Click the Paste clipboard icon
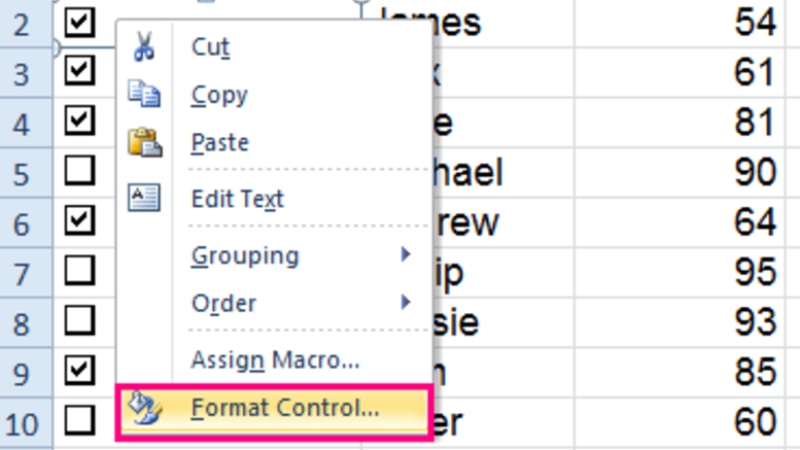 [144, 143]
